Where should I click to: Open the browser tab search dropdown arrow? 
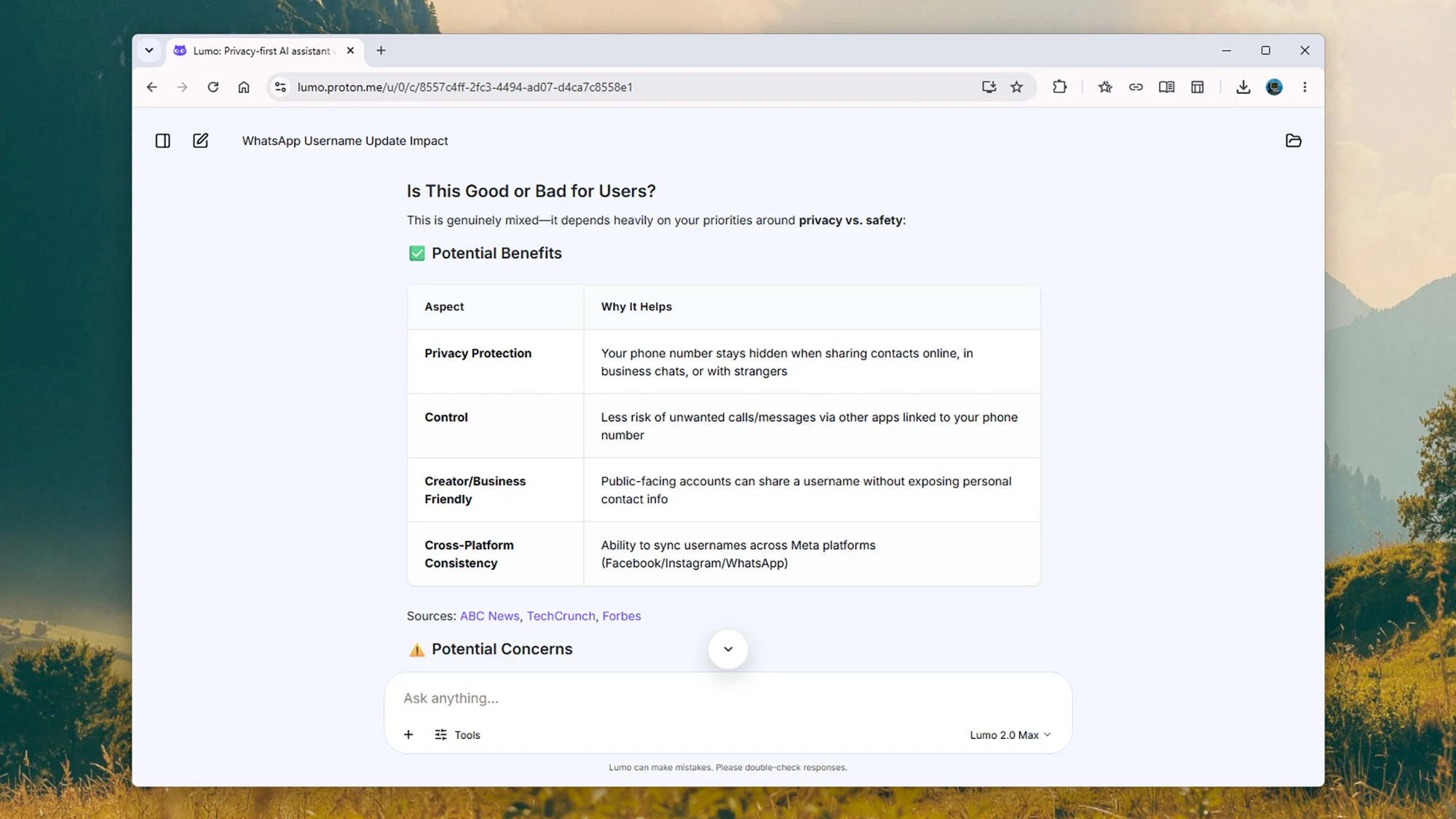tap(149, 50)
